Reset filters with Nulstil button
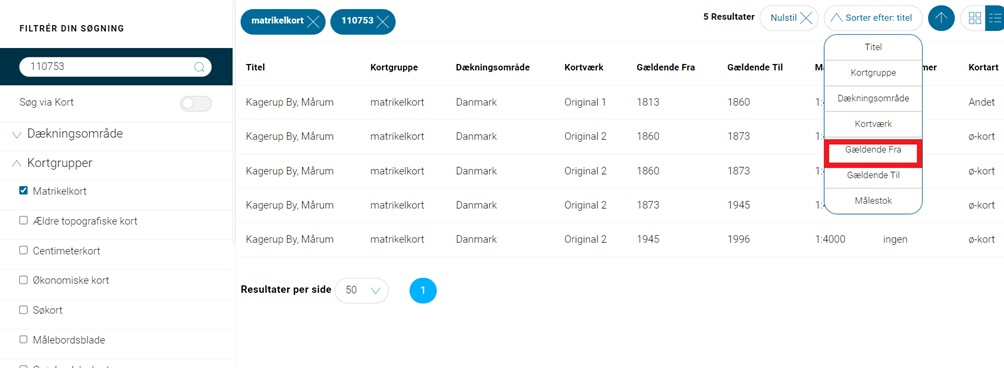Viewport: 1004px width, 368px height. [789, 19]
